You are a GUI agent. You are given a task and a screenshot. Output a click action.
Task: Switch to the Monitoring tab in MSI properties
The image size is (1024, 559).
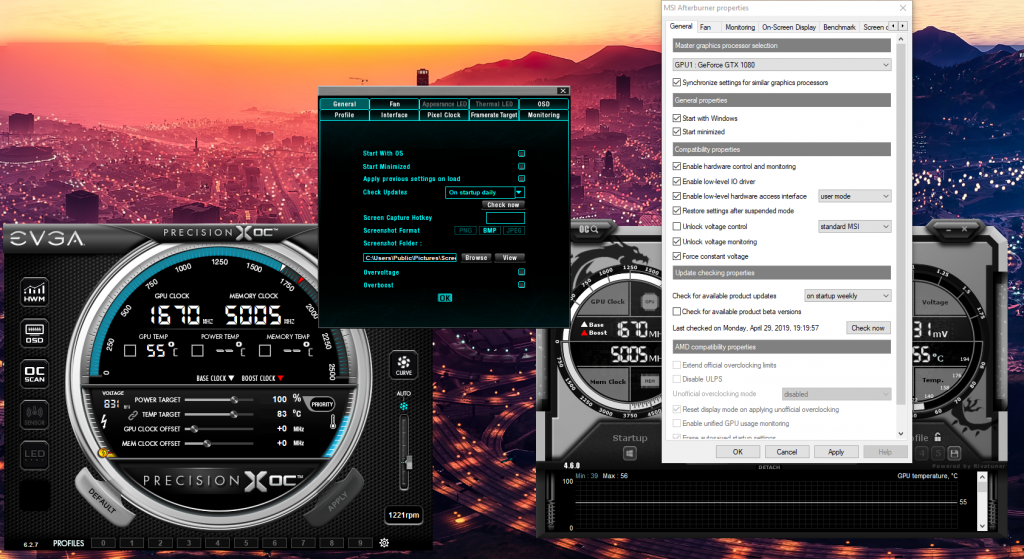(739, 27)
